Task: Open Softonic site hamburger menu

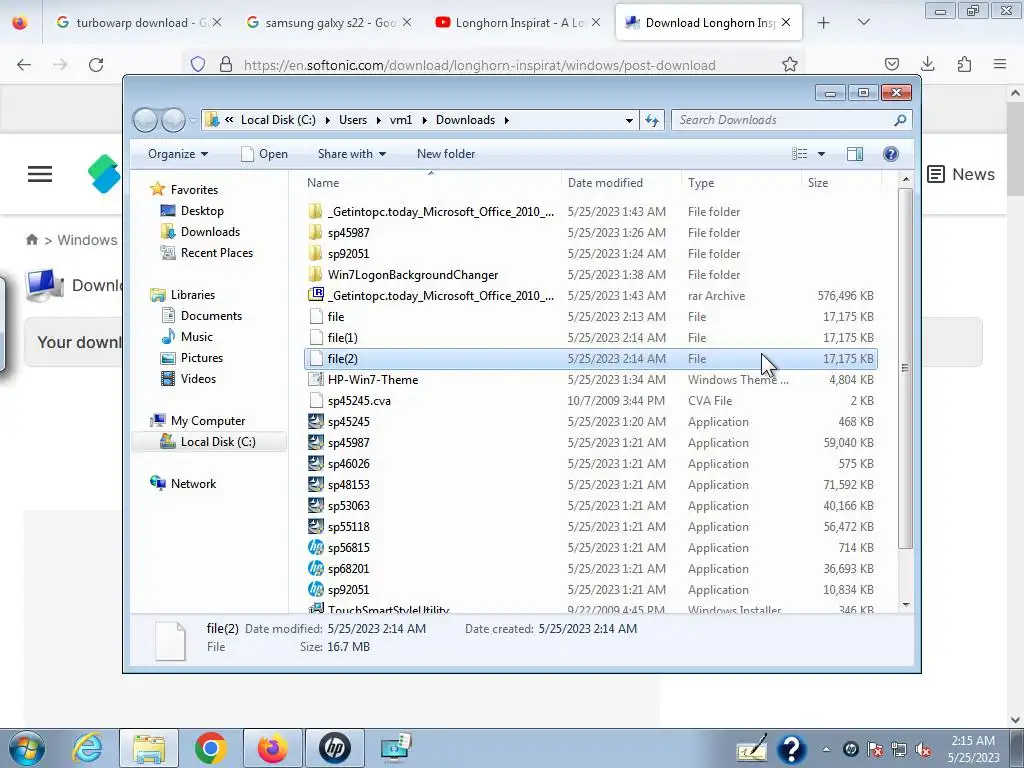Action: pyautogui.click(x=40, y=174)
